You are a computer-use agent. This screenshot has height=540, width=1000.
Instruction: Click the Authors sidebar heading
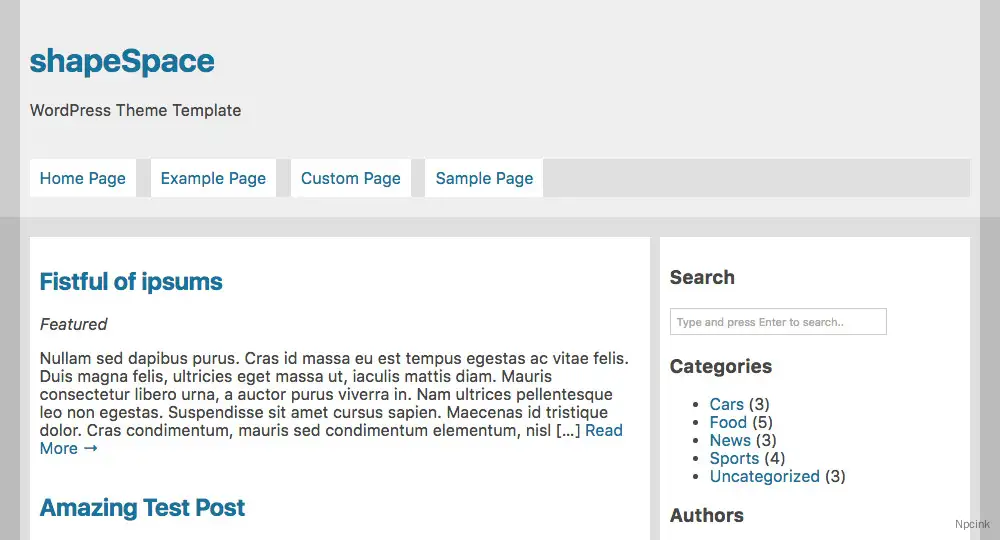706,515
